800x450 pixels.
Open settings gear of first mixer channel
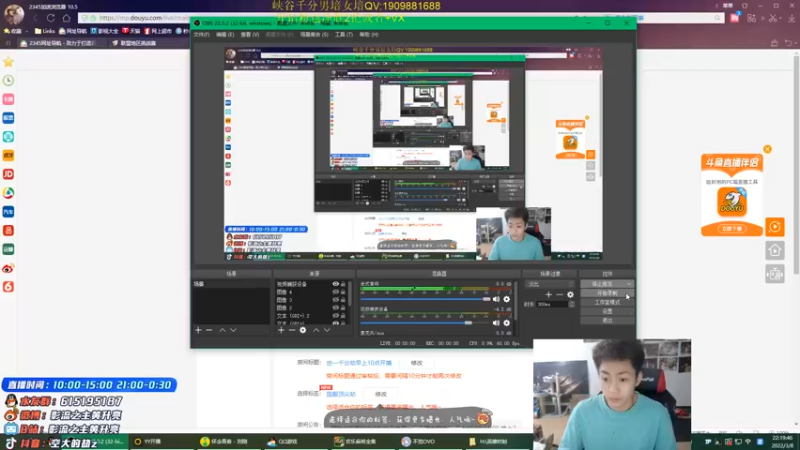[x=507, y=299]
